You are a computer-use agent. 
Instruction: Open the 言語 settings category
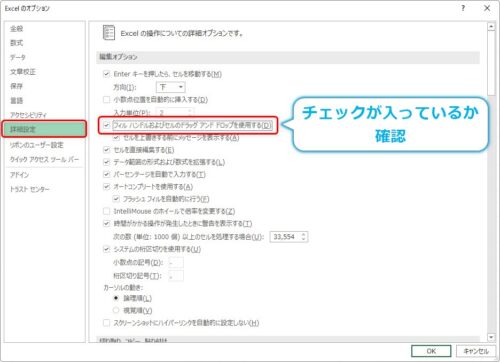click(x=17, y=100)
